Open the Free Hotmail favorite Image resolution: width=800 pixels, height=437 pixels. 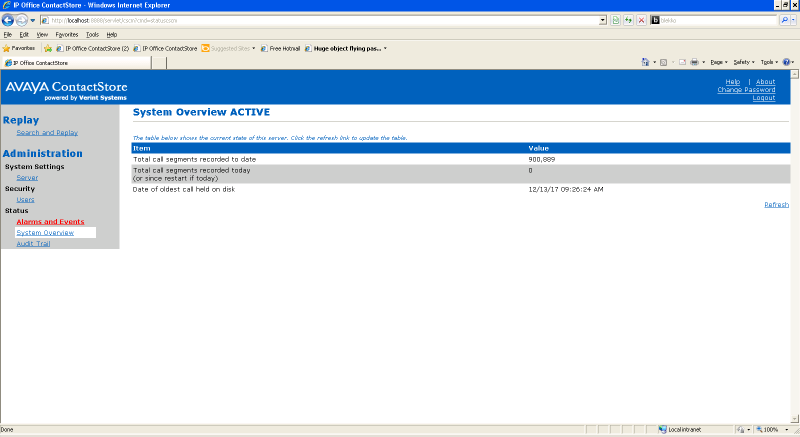[x=280, y=48]
